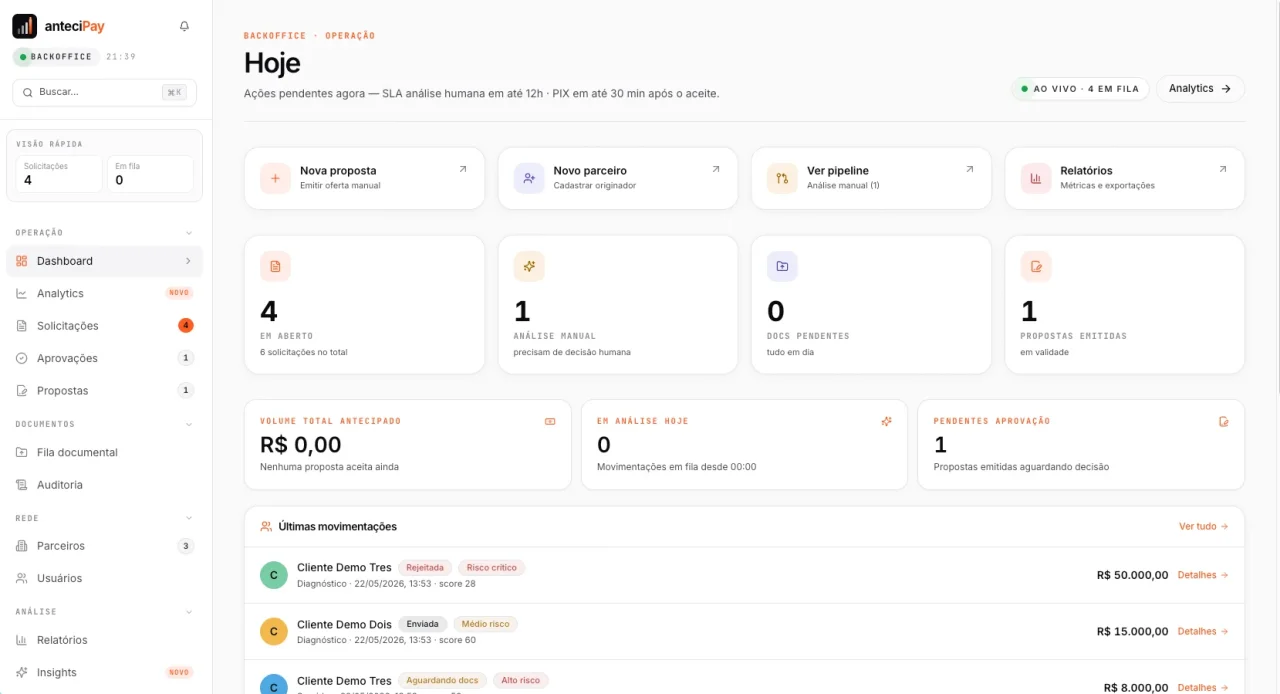Click the Aguardando docs tag
This screenshot has height=694, width=1280.
tap(442, 680)
